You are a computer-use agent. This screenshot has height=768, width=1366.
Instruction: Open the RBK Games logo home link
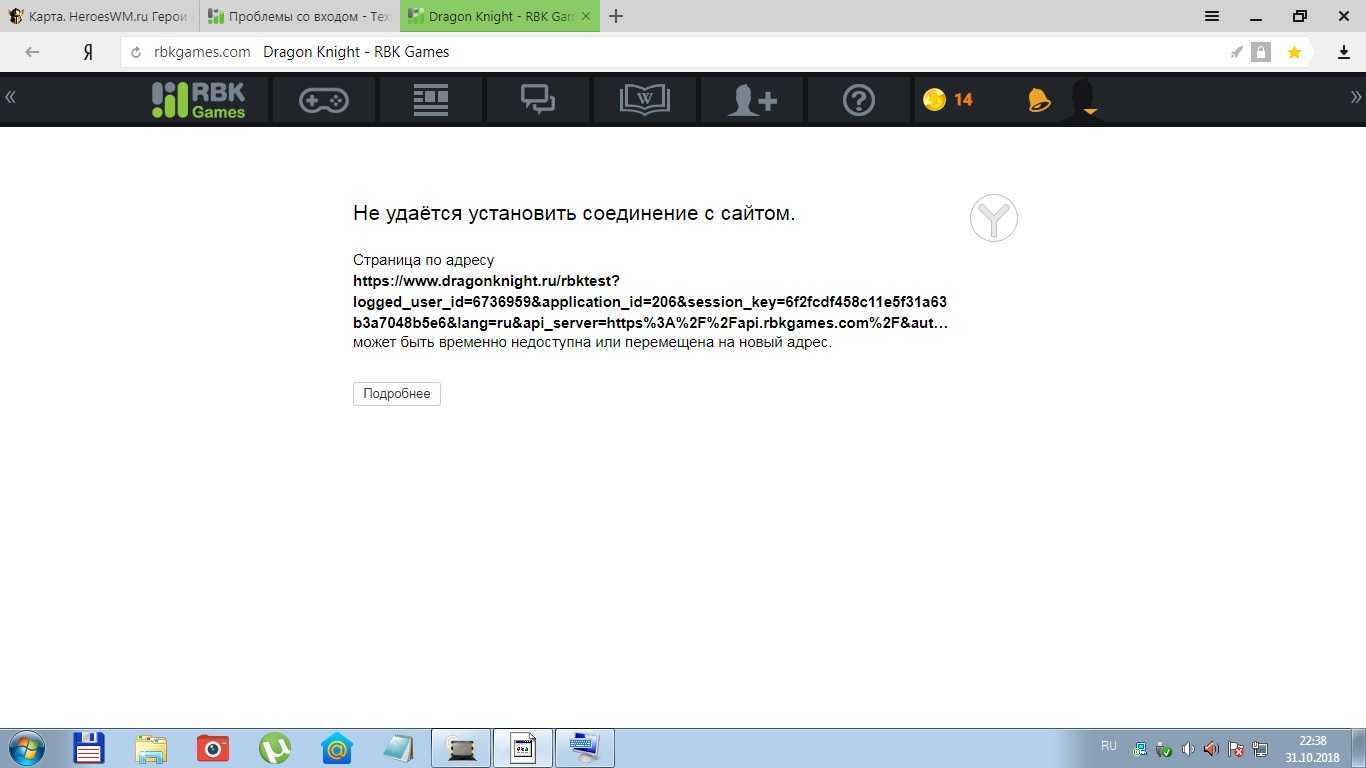click(x=198, y=99)
